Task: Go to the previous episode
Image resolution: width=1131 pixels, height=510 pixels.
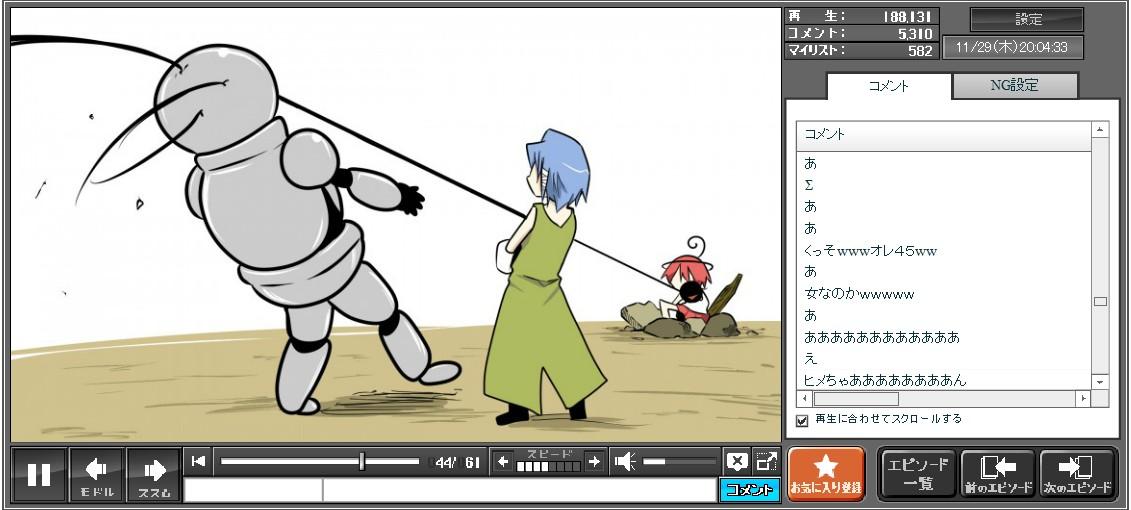Action: 997,474
